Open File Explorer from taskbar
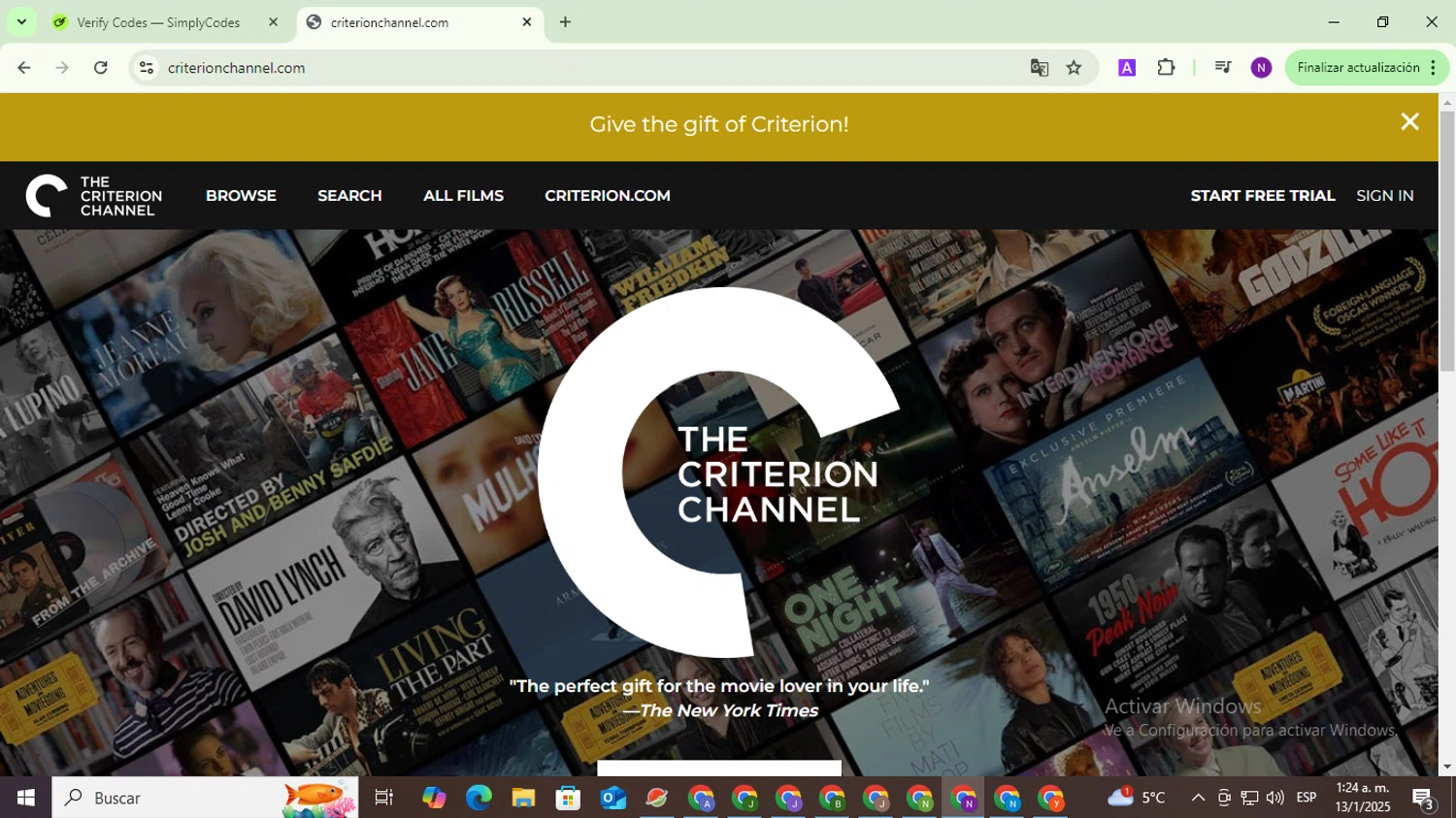Viewport: 1456px width, 818px height. tap(523, 798)
